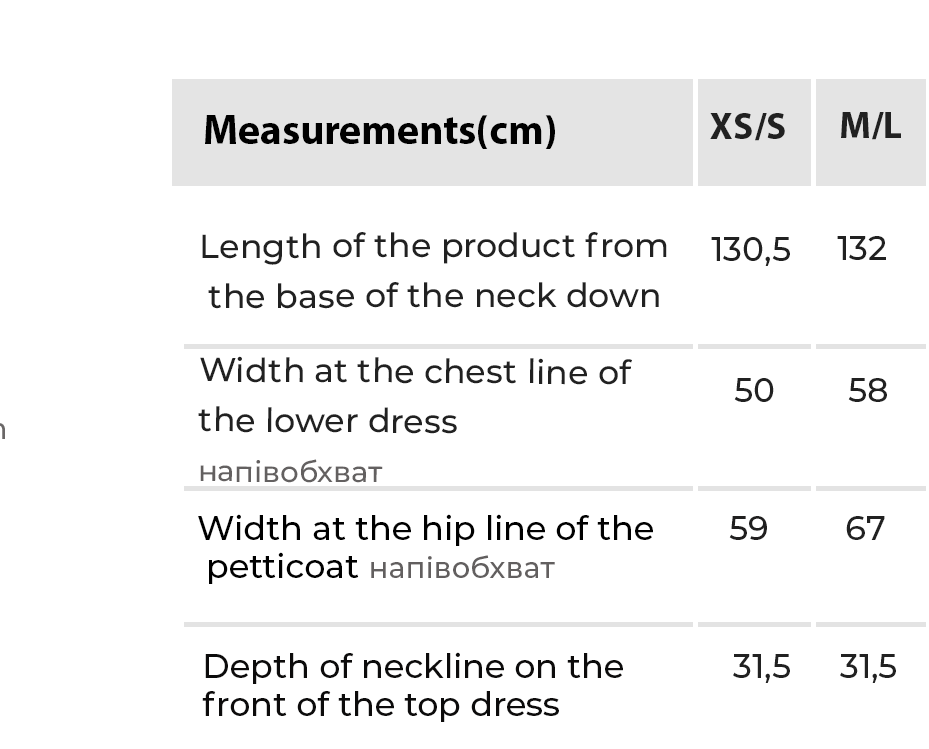Select the chest width value 50
The height and width of the screenshot is (749, 929).
coord(754,391)
